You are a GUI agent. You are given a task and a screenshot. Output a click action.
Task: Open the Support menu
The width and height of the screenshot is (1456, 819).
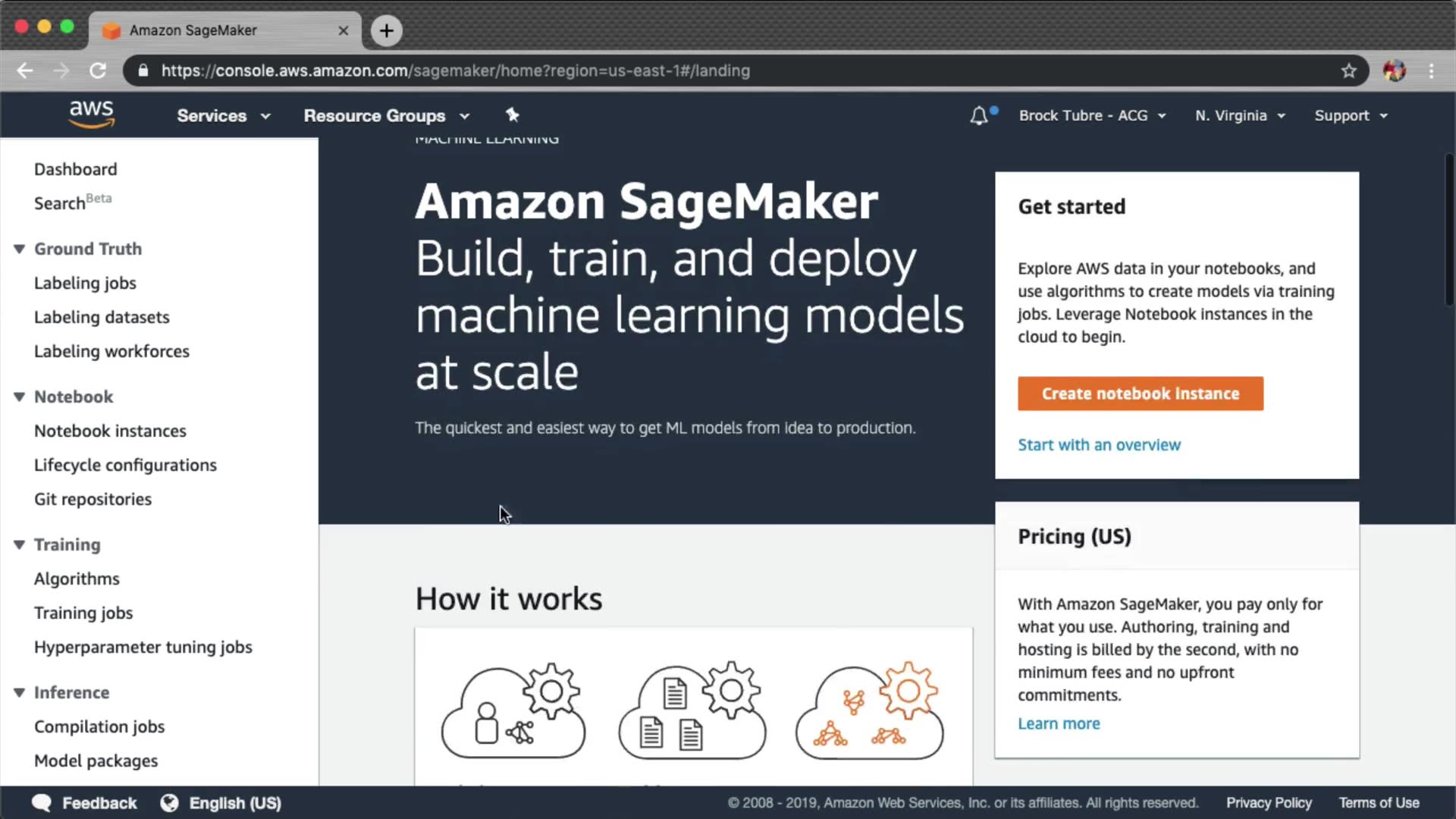1351,116
